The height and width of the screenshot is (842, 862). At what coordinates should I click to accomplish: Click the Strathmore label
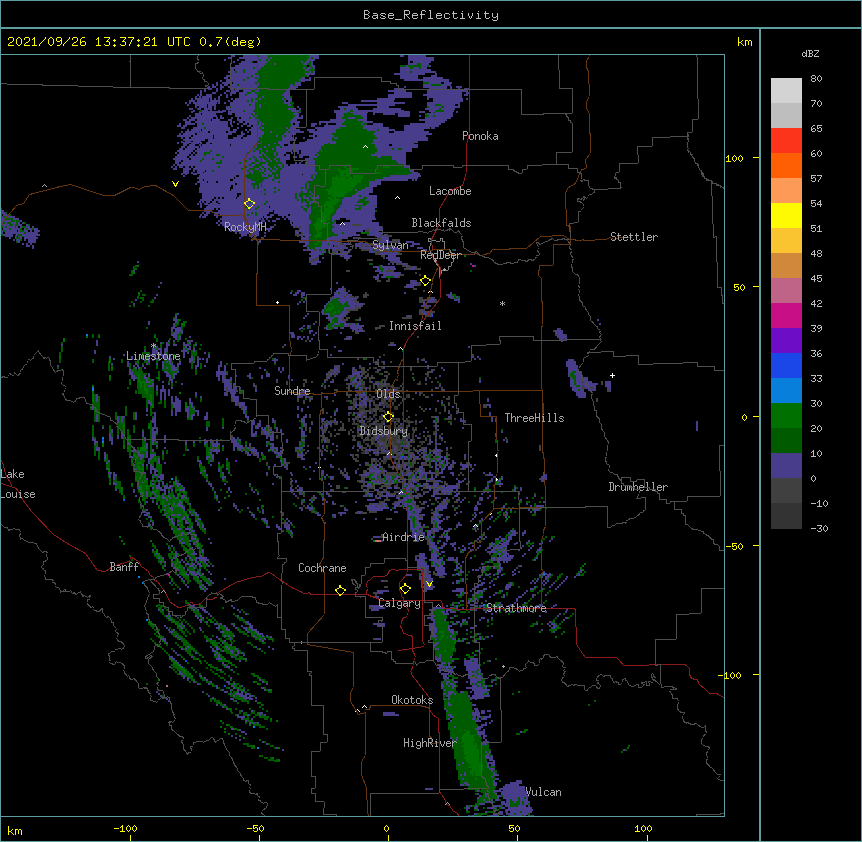(x=516, y=608)
